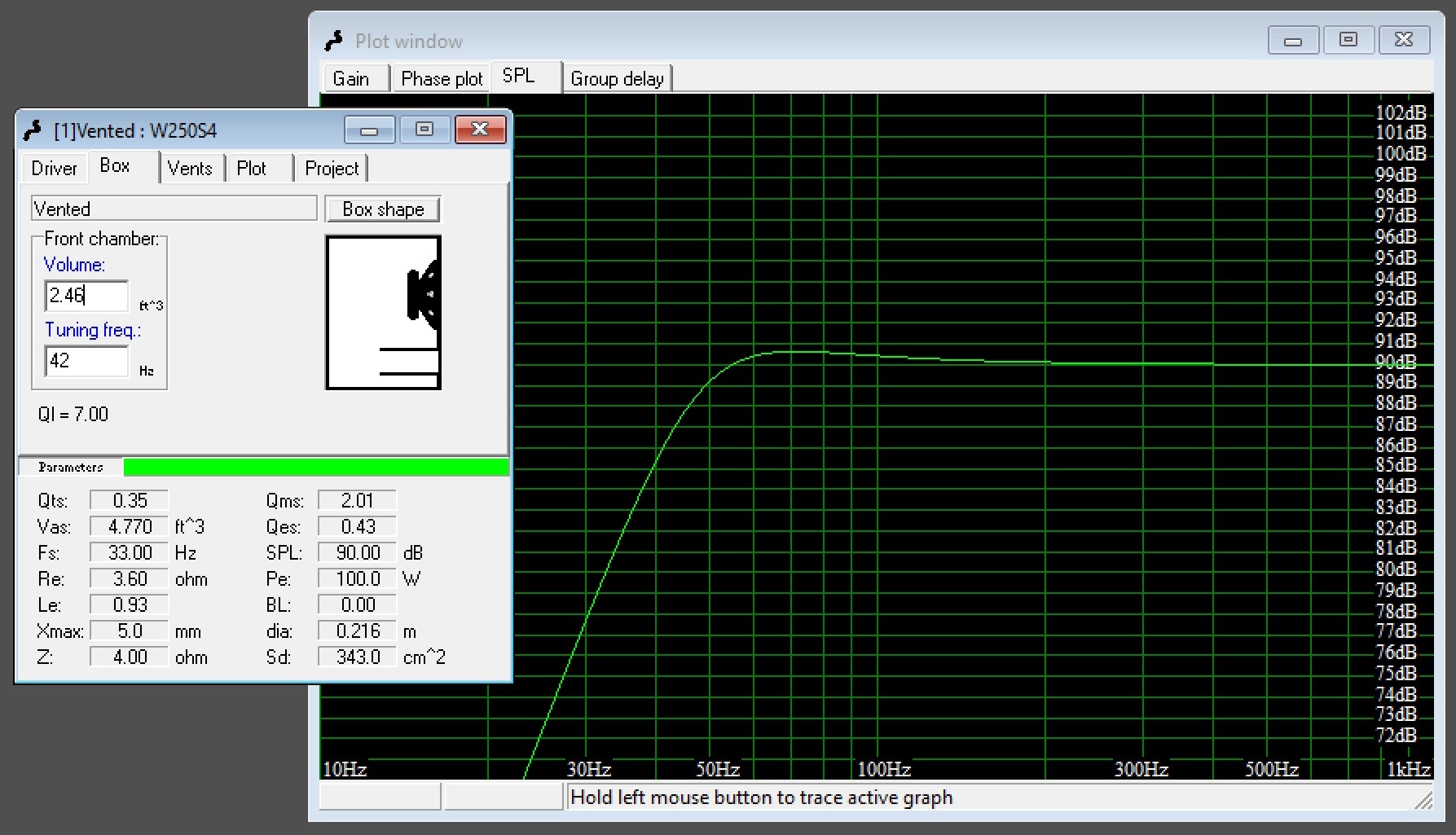Click the 300Hz axis label
1456x835 pixels.
click(1141, 769)
